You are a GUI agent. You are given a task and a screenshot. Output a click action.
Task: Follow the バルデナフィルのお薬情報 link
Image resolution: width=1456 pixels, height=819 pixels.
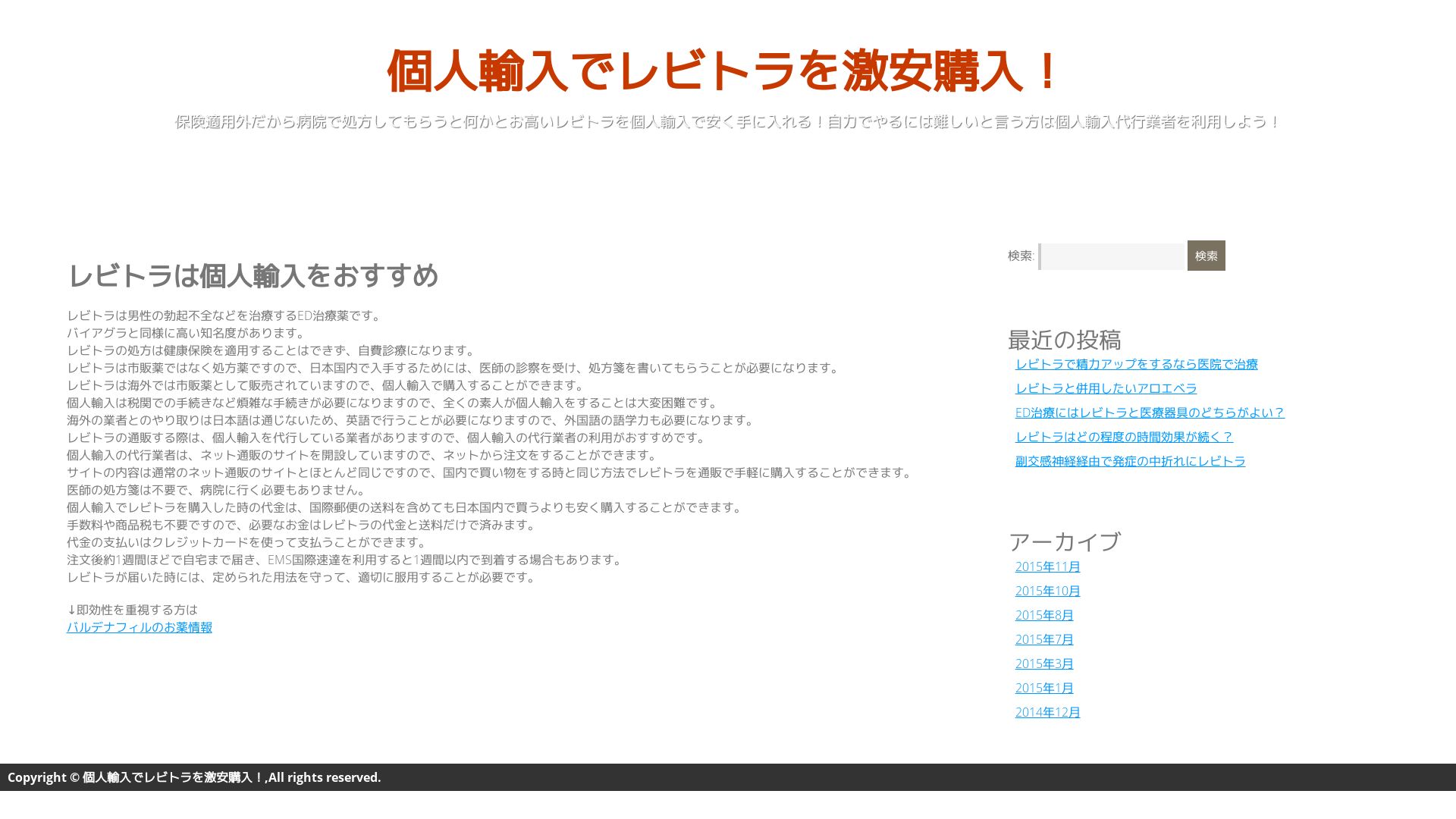[140, 627]
